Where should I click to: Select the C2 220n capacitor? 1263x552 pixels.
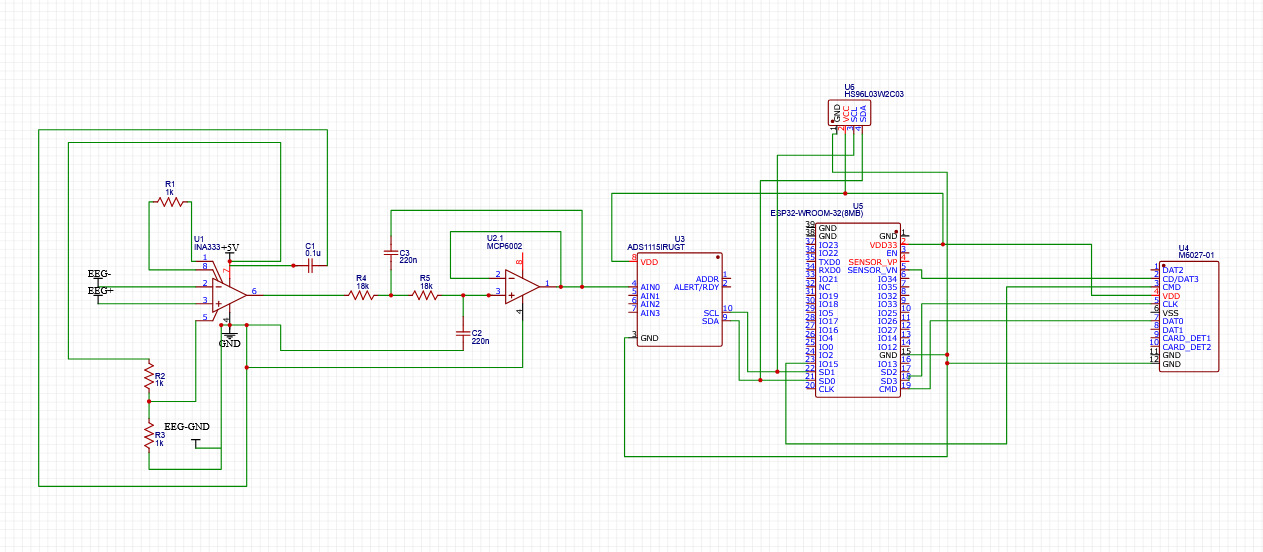[x=462, y=334]
